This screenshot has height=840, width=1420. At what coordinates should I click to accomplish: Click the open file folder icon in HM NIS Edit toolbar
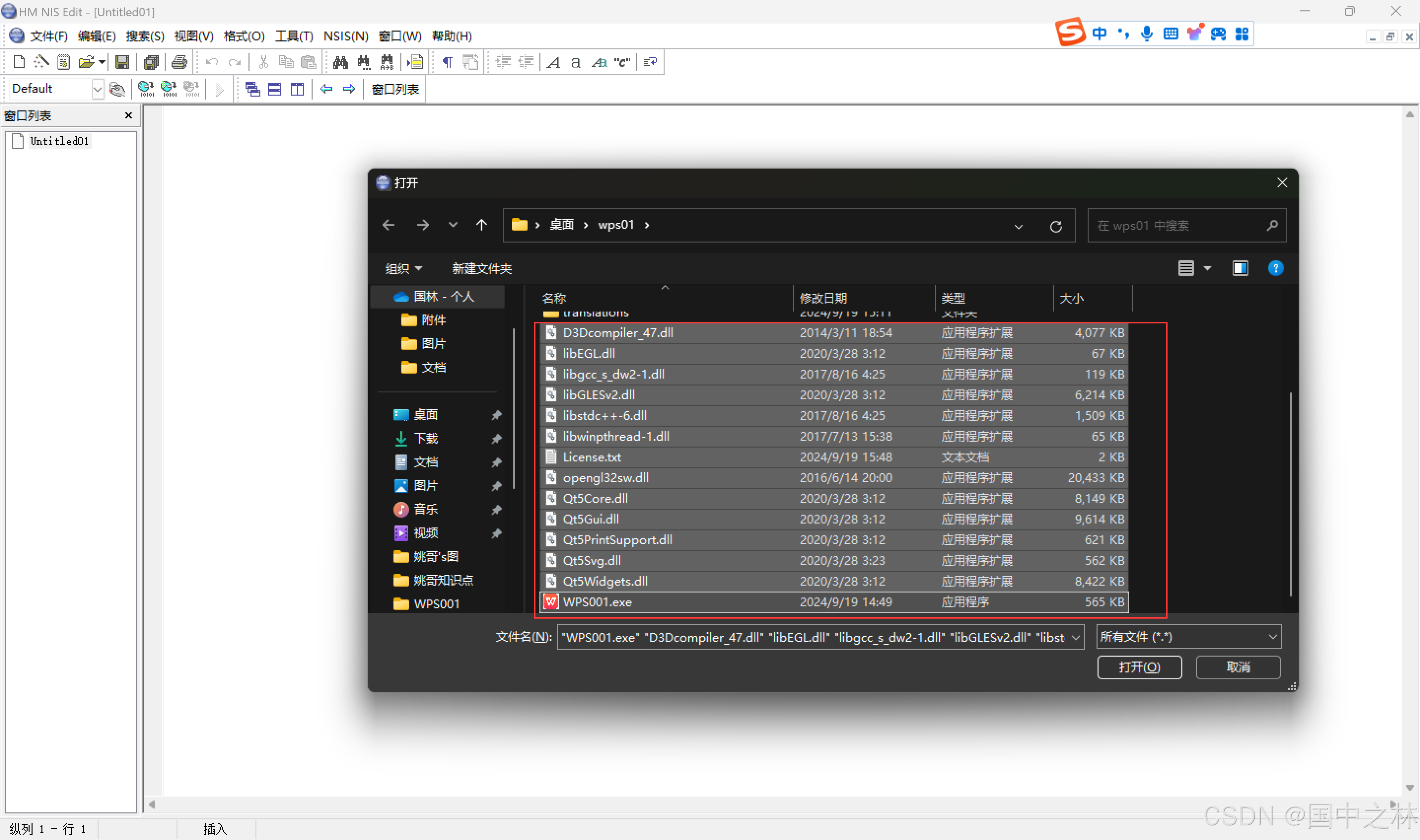[x=86, y=62]
